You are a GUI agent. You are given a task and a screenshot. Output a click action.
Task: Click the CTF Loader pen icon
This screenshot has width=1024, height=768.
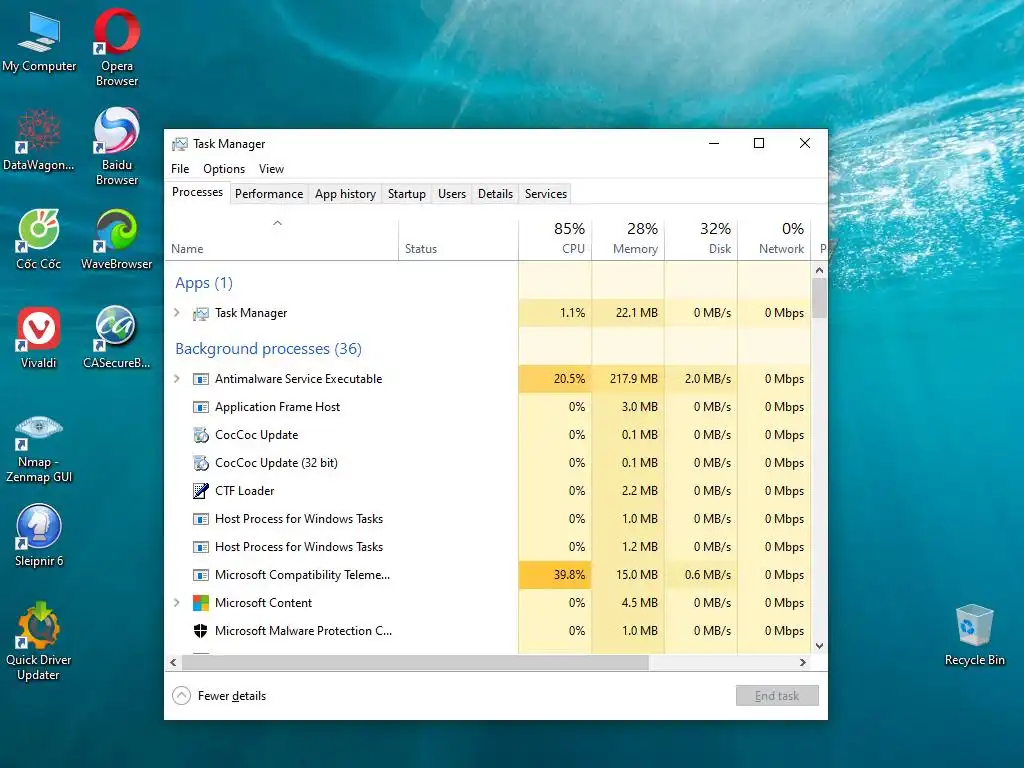tap(200, 491)
